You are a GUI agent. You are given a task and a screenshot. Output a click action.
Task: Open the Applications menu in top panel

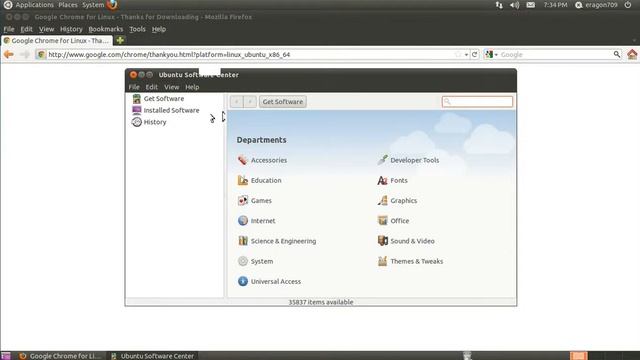pyautogui.click(x=34, y=5)
